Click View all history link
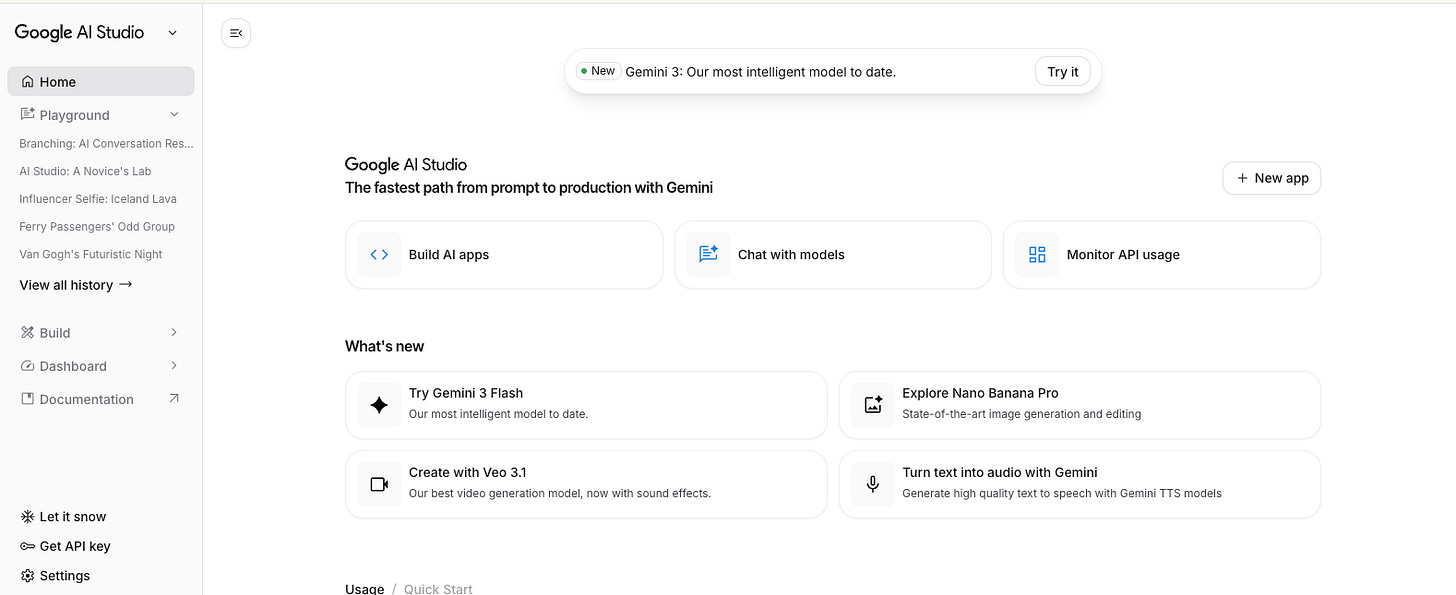The height and width of the screenshot is (595, 1456). pos(76,285)
